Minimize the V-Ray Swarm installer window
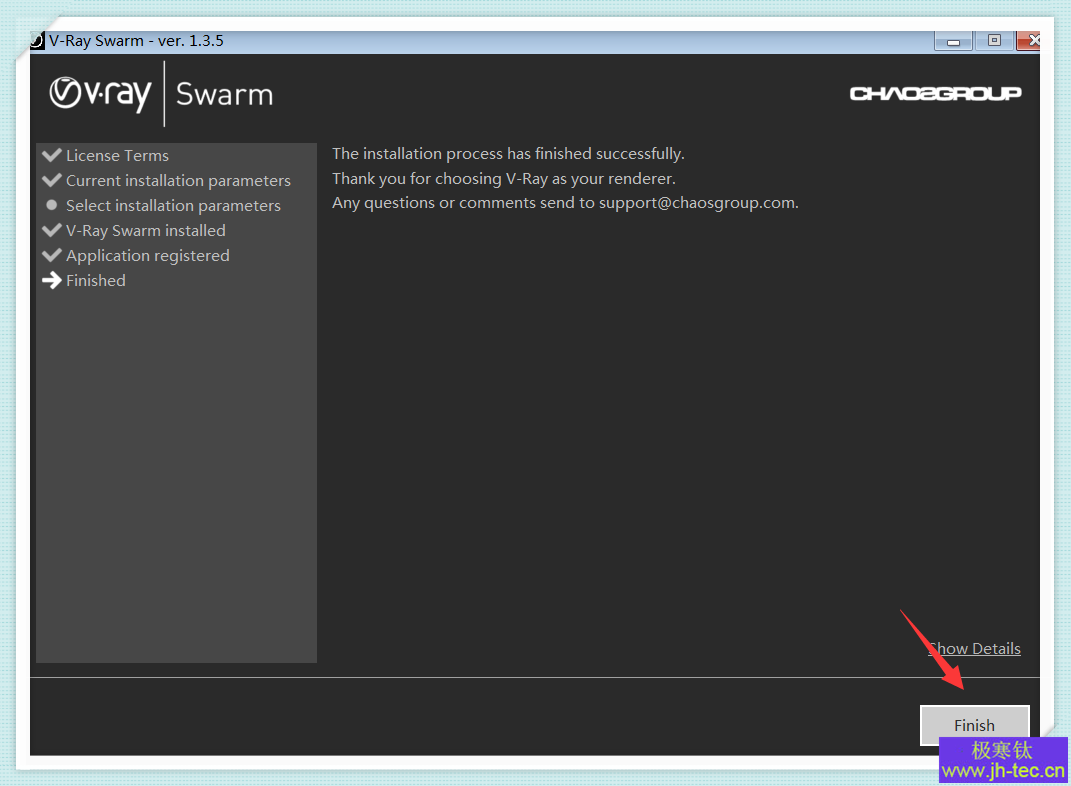1071x786 pixels. pos(954,41)
